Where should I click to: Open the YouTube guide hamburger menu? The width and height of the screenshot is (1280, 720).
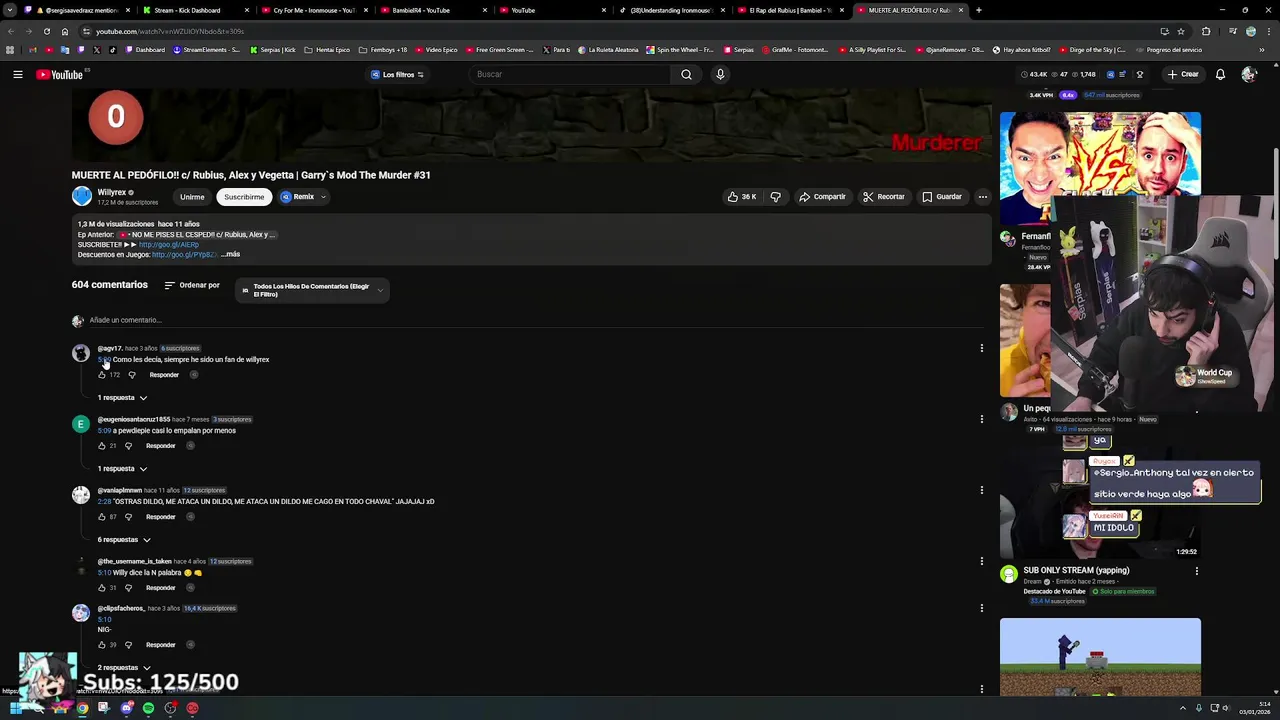pyautogui.click(x=17, y=74)
